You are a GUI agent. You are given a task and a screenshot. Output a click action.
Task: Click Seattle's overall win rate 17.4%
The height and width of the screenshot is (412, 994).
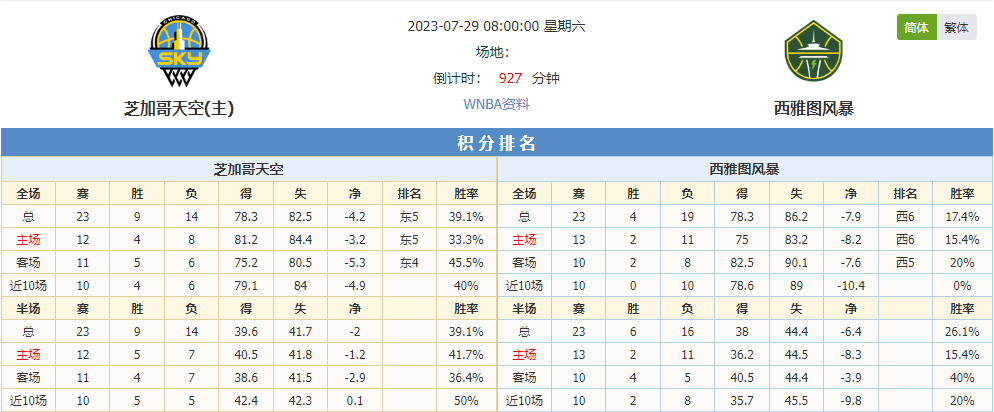[962, 217]
